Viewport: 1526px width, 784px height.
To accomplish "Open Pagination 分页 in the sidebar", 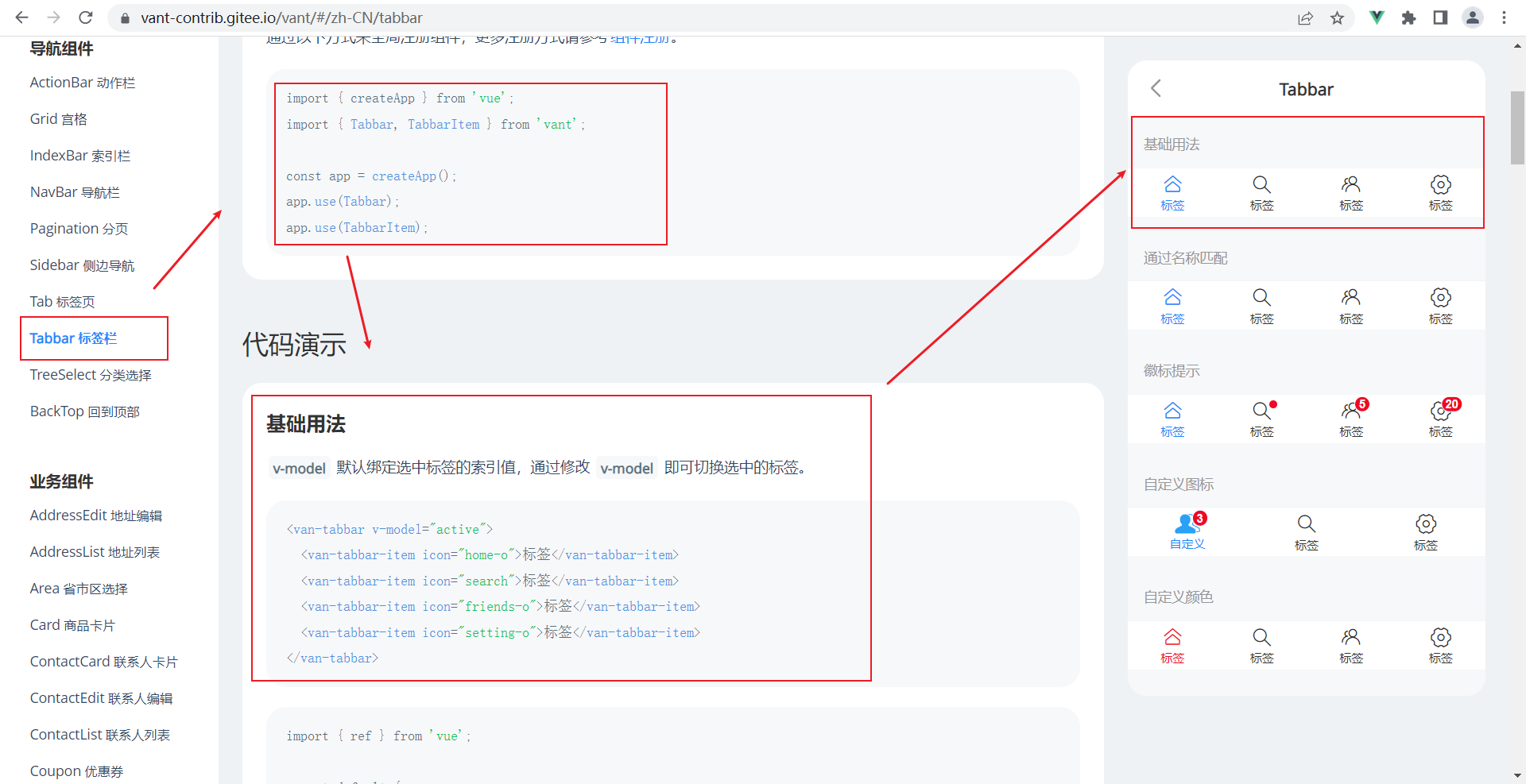I will (79, 229).
